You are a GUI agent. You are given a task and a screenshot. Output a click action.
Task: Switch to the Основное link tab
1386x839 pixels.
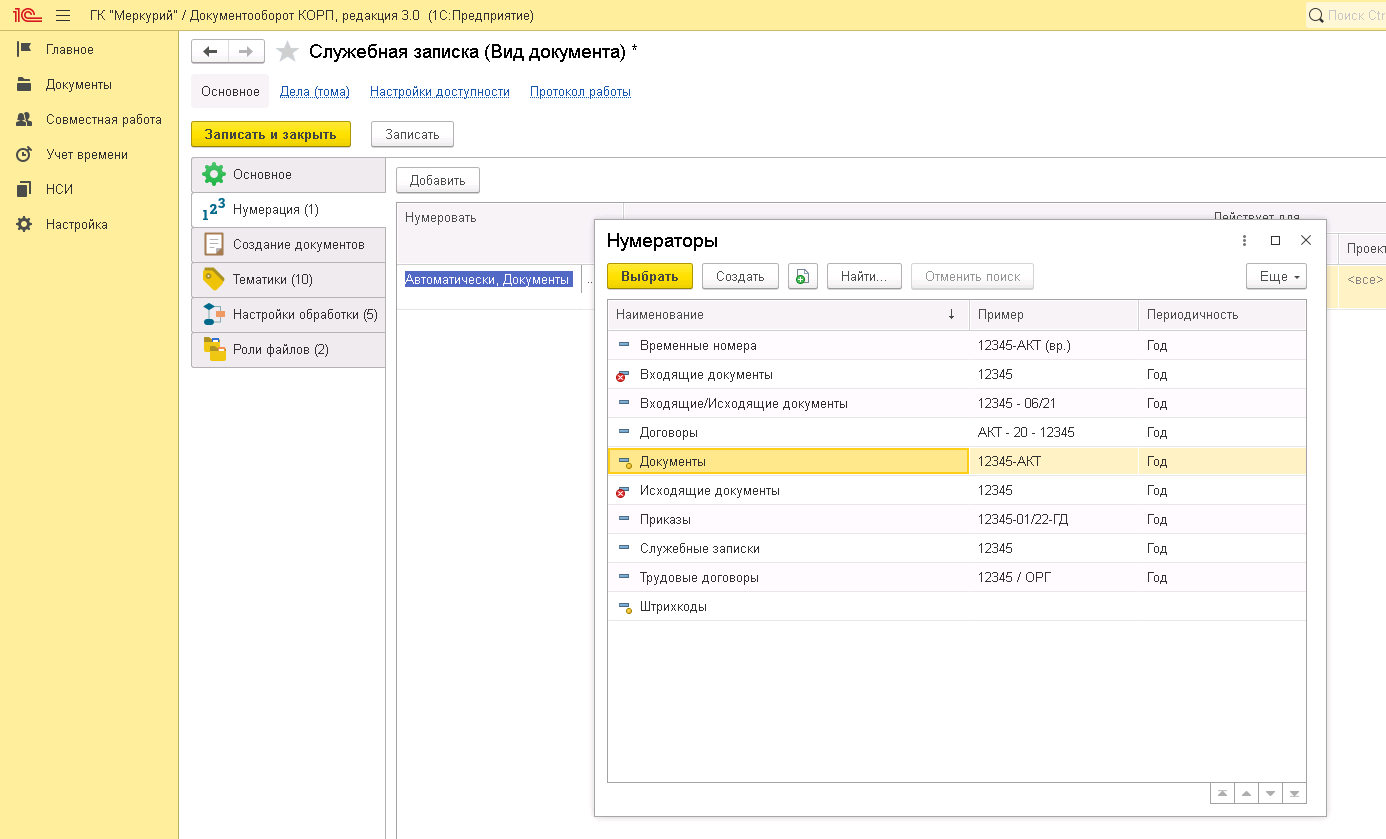point(230,92)
